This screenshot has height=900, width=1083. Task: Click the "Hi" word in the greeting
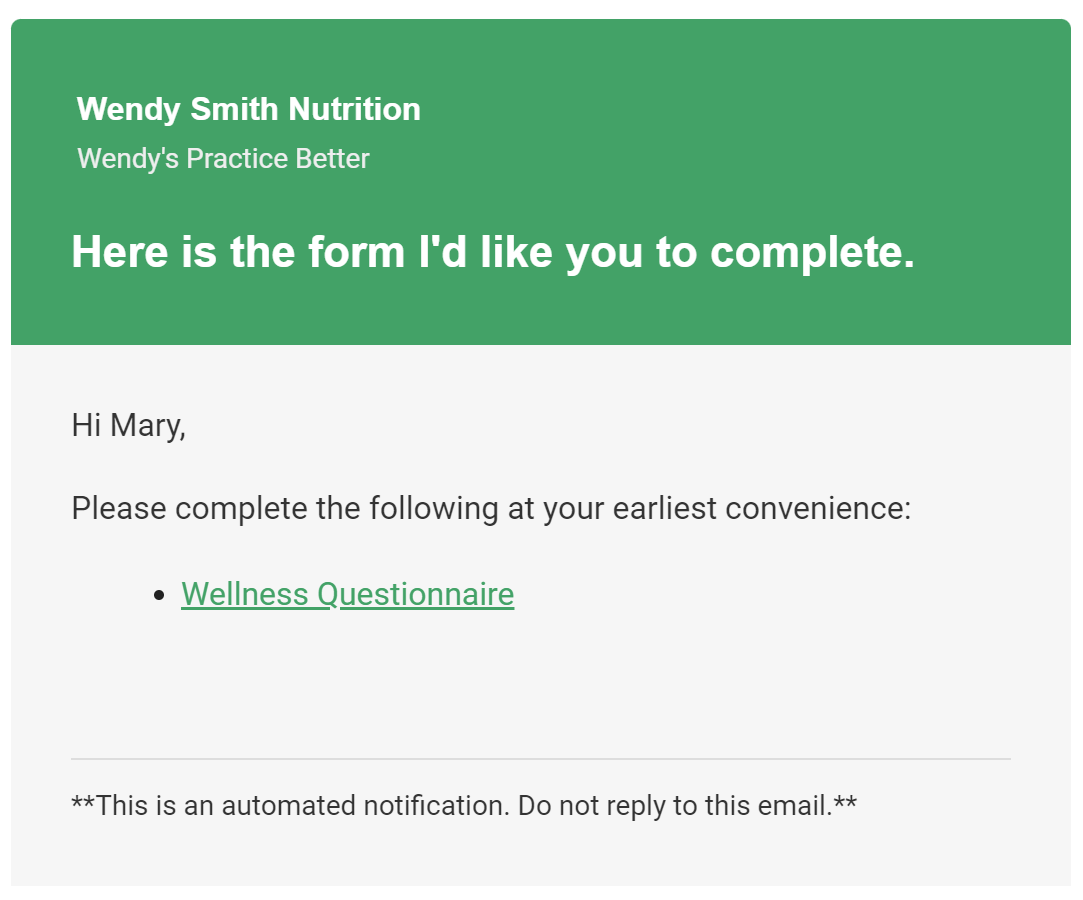pos(86,425)
